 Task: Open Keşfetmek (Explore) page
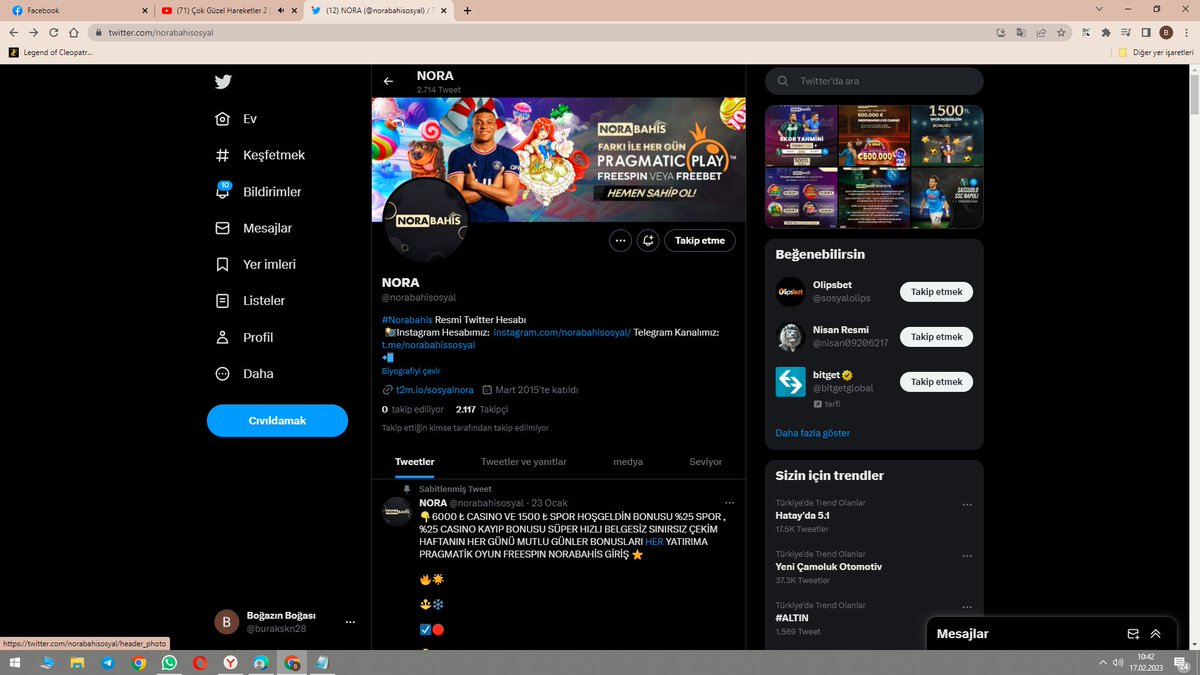[x=260, y=155]
